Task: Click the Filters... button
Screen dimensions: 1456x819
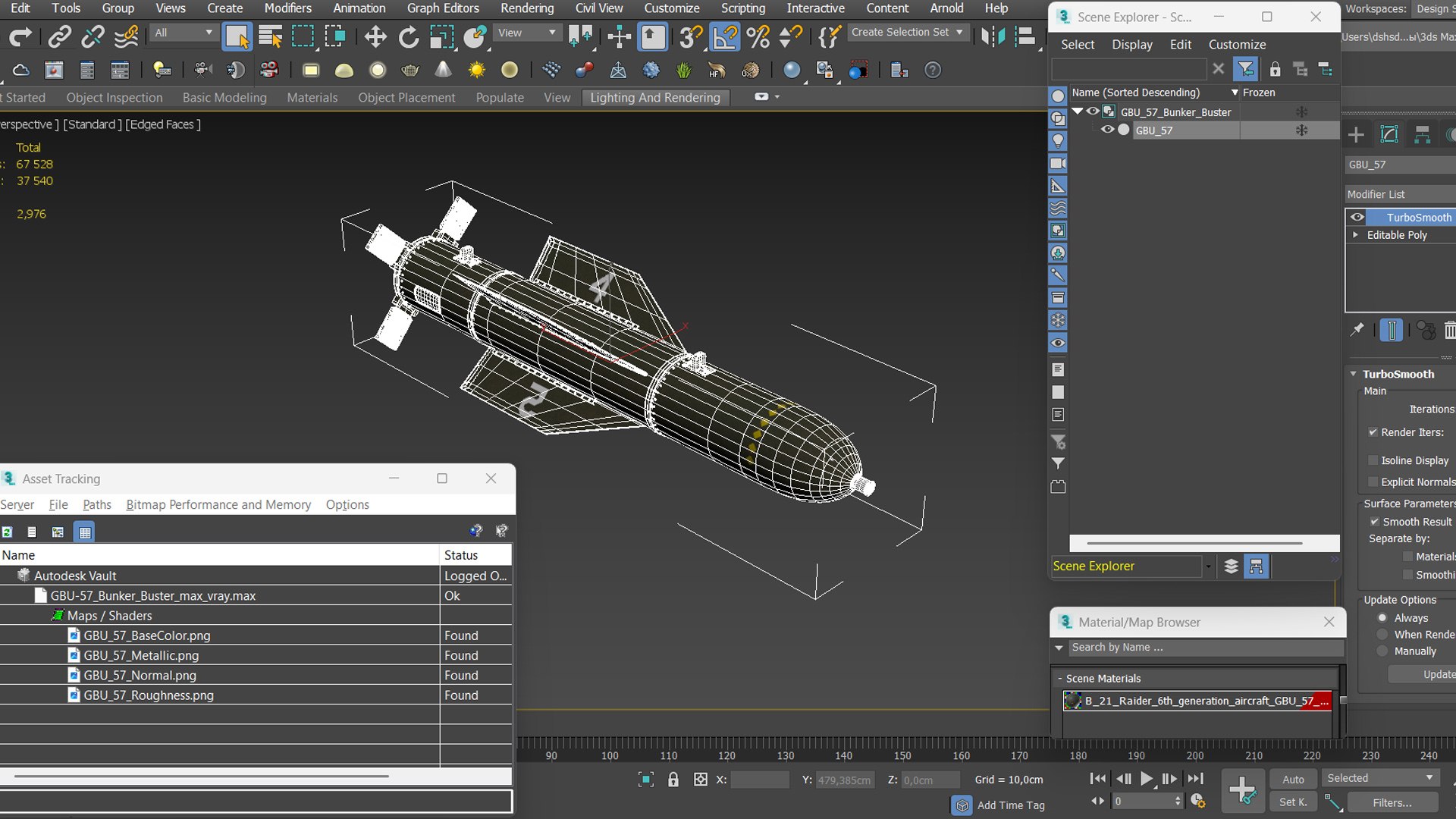Action: 1392,802
